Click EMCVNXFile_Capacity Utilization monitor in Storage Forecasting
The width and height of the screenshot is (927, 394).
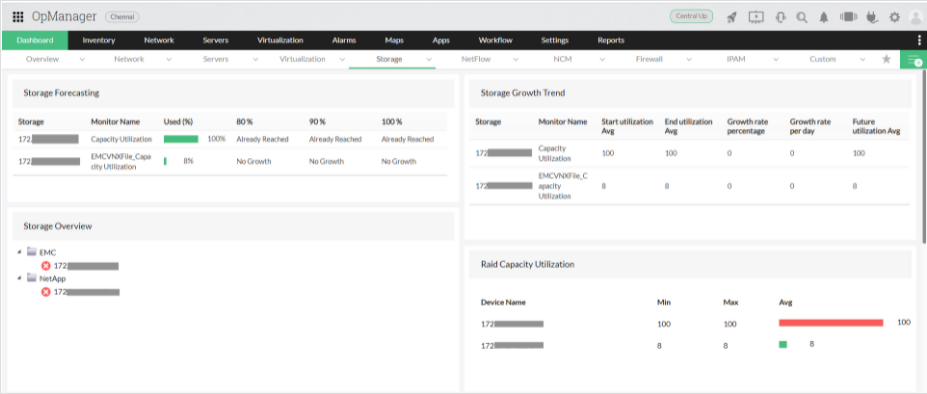(x=121, y=162)
